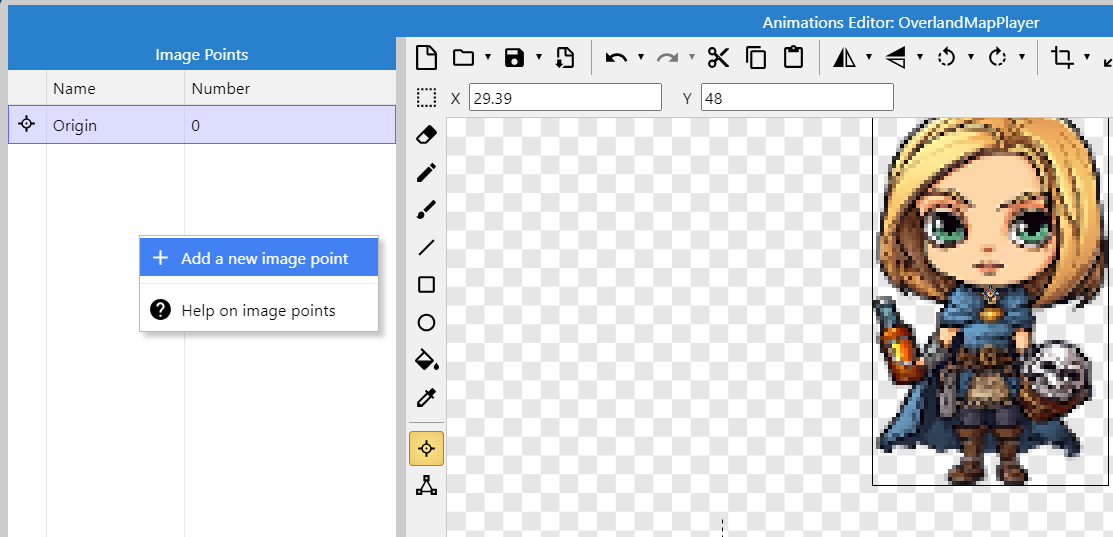Select the Pencil tool
Screen dimensions: 1113x537
(426, 172)
